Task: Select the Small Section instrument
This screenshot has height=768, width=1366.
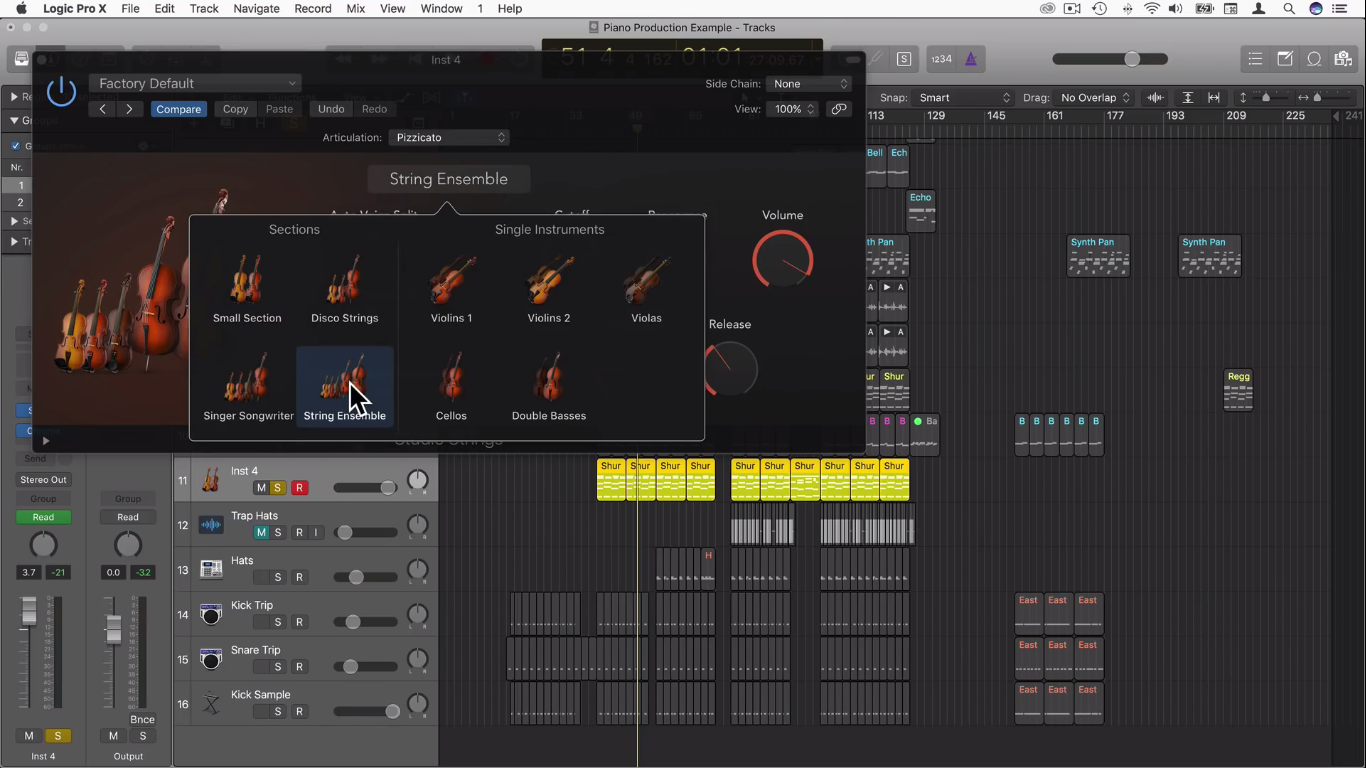Action: pyautogui.click(x=247, y=289)
